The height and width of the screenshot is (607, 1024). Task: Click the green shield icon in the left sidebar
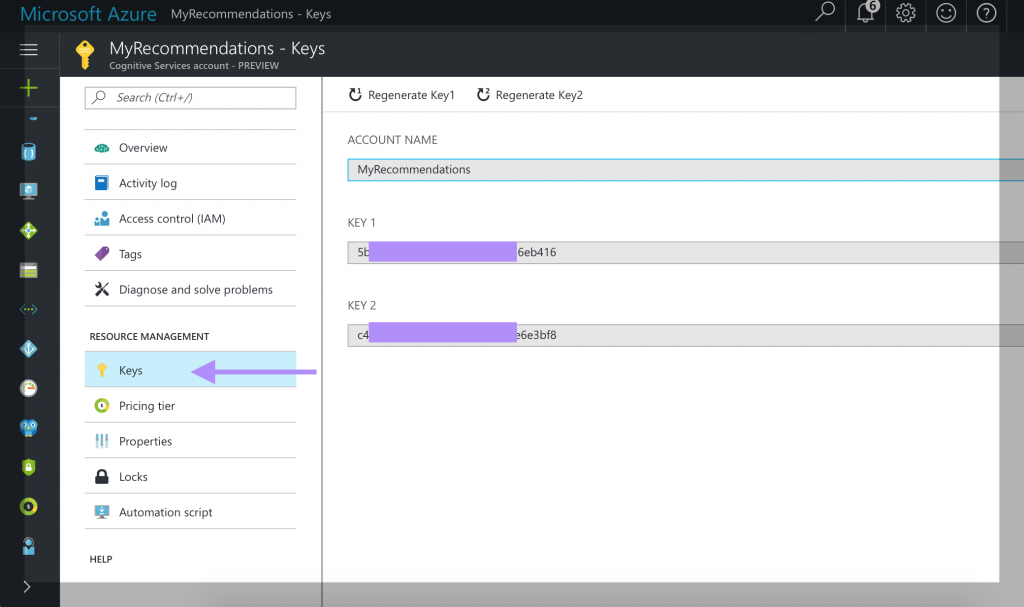point(29,467)
